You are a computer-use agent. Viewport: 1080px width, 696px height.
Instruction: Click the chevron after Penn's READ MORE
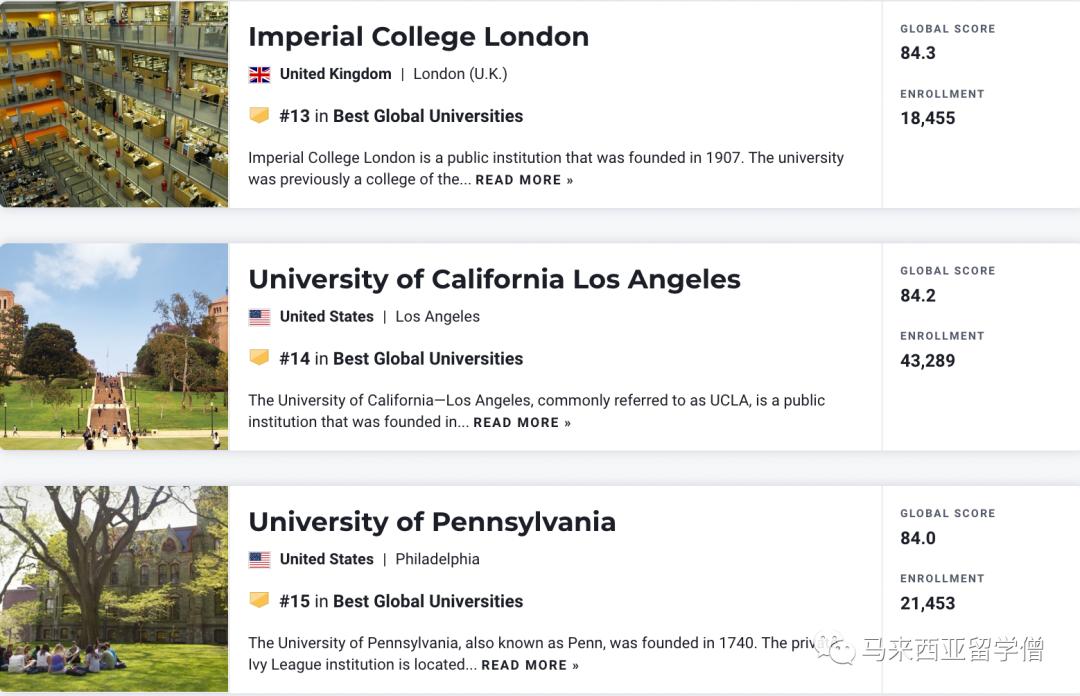pos(573,664)
